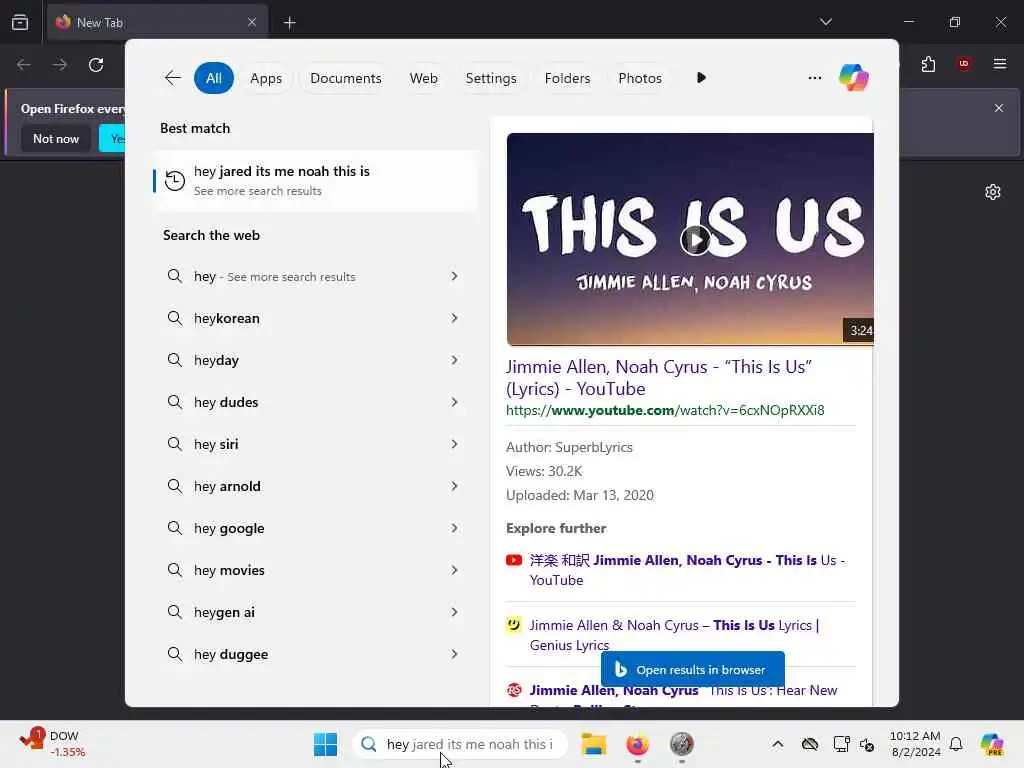Show more search filter categories arrow
This screenshot has width=1024, height=768.
click(x=701, y=78)
